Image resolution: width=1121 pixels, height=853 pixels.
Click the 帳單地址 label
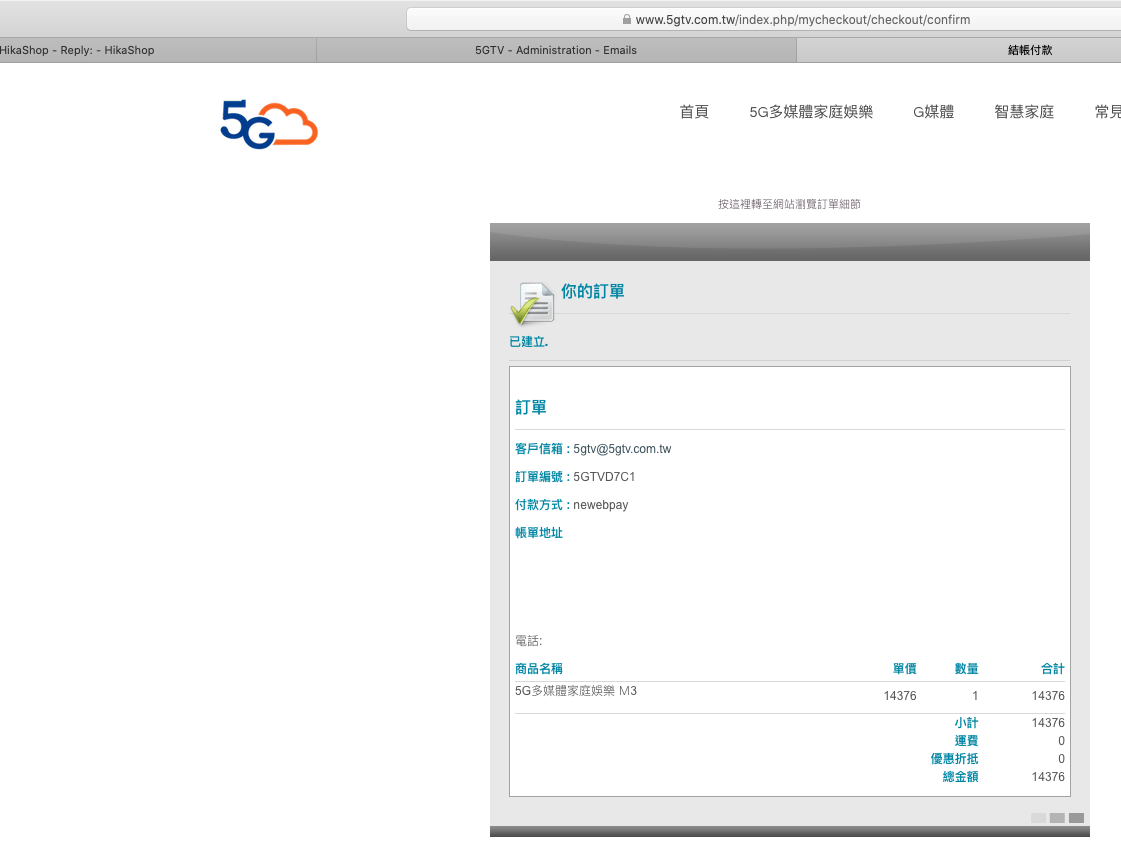[538, 533]
